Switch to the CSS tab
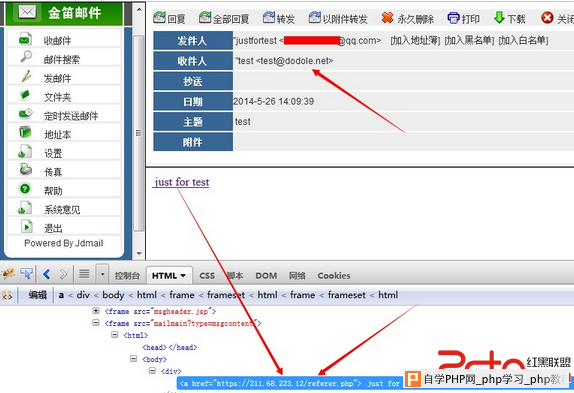Viewport: 574px width, 393px height. 207,276
